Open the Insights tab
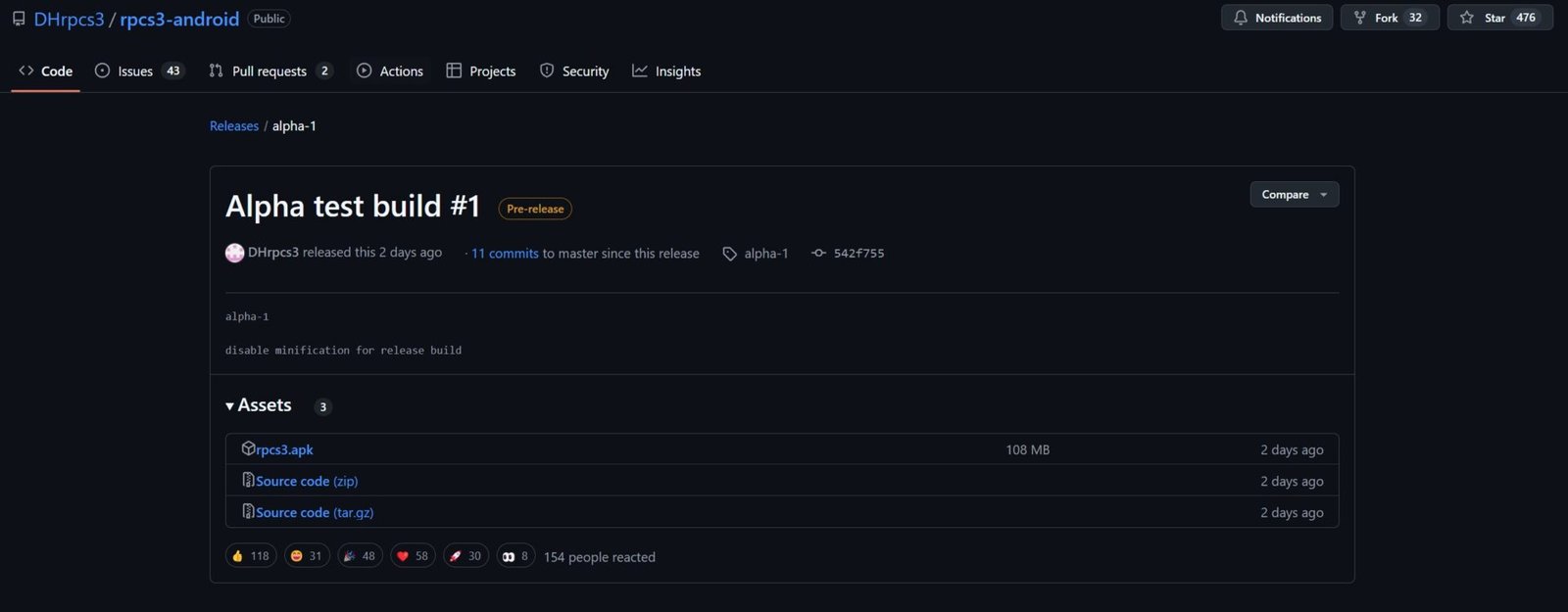The height and width of the screenshot is (612, 1568). [x=666, y=71]
